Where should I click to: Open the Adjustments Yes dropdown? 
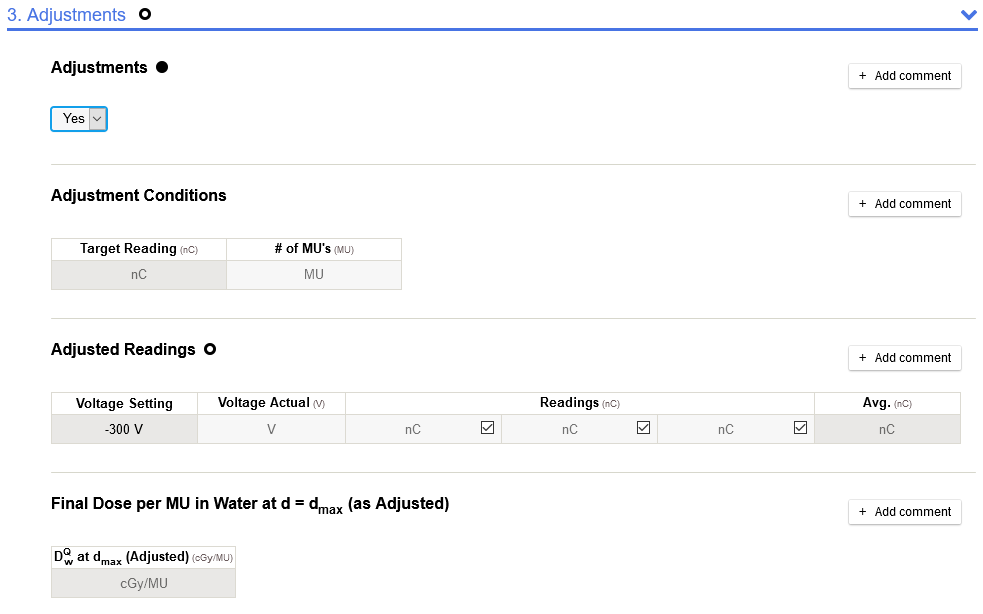79,119
